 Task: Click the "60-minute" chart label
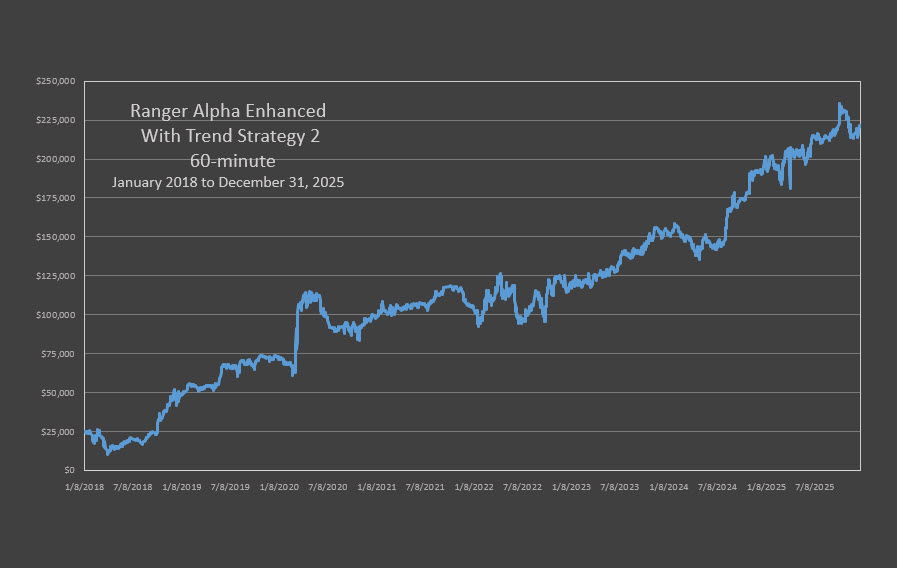(228, 160)
